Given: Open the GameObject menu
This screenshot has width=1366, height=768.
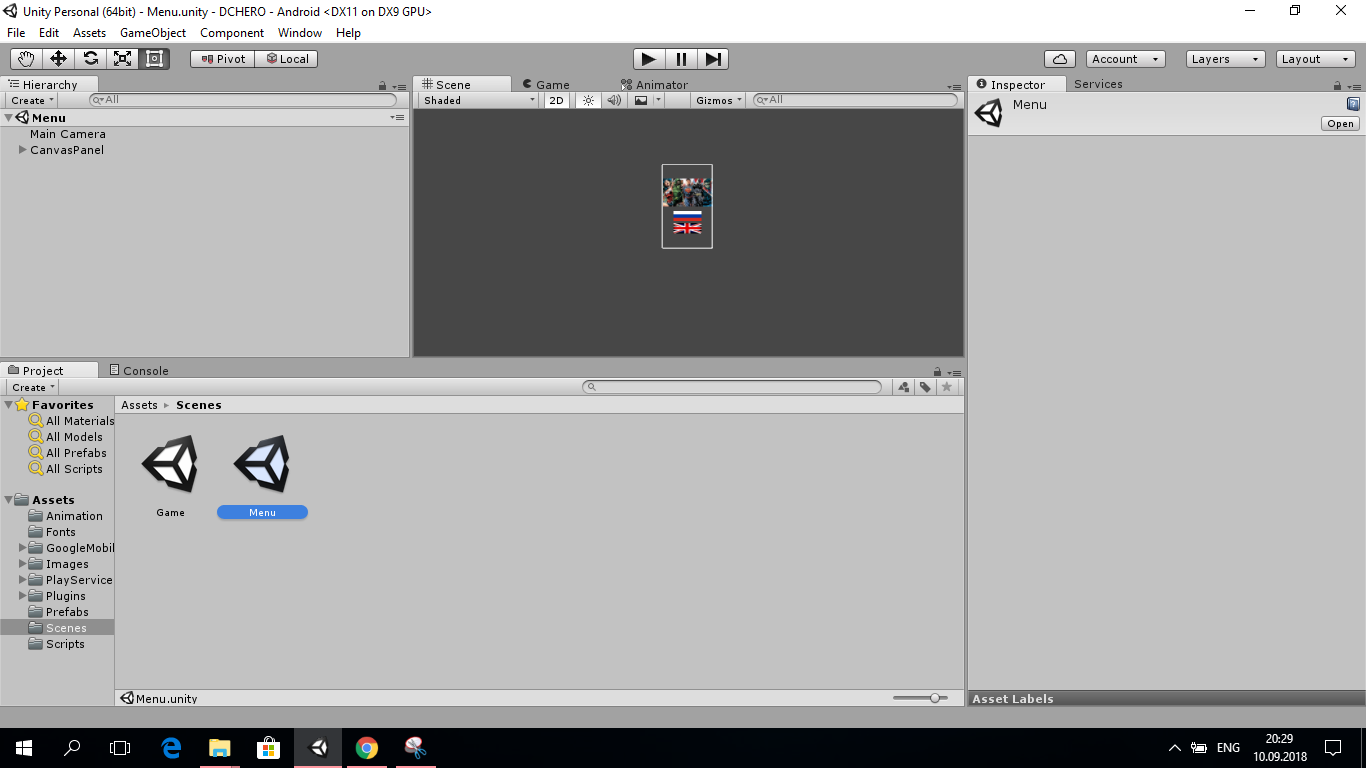Looking at the screenshot, I should 153,33.
